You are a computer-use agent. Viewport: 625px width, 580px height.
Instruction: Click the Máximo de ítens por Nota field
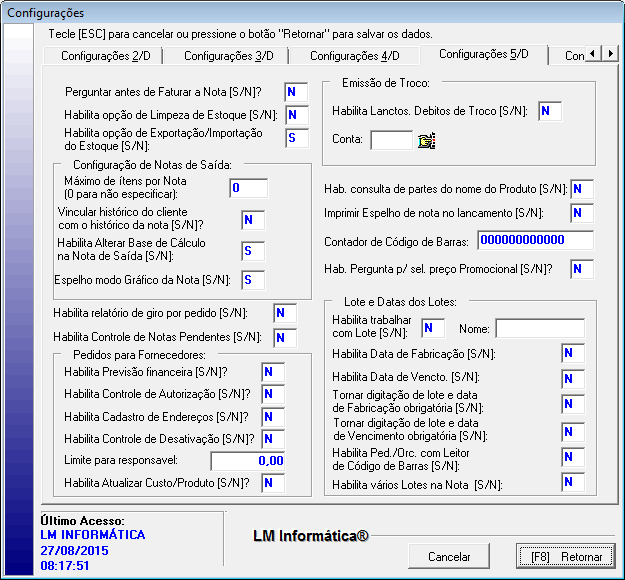(248, 188)
